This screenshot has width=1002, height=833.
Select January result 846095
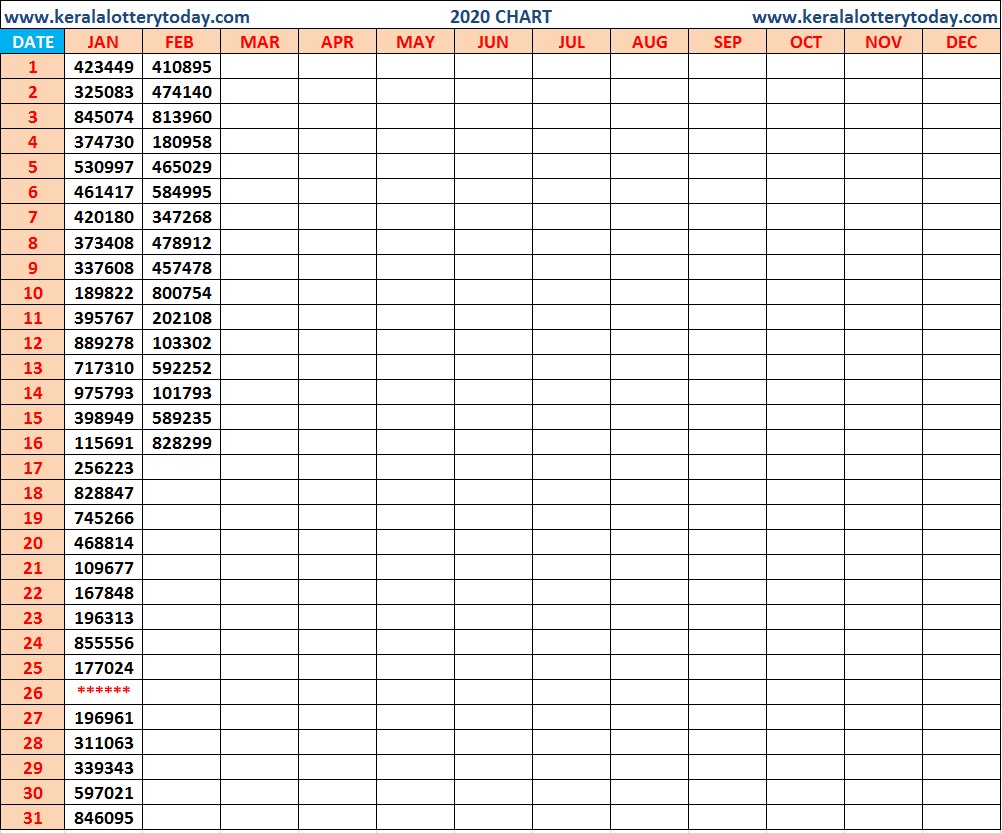102,818
